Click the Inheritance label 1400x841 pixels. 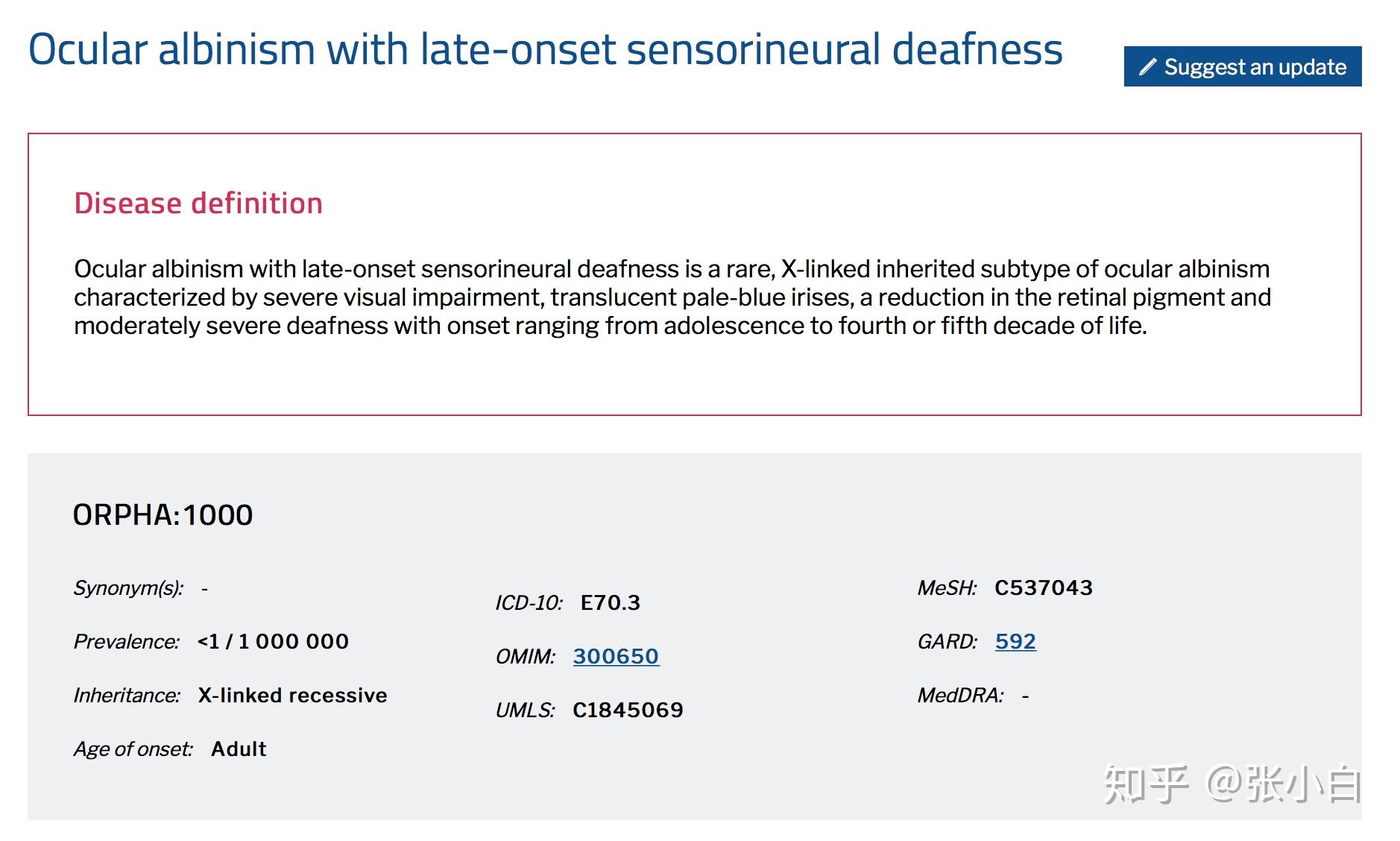click(127, 695)
